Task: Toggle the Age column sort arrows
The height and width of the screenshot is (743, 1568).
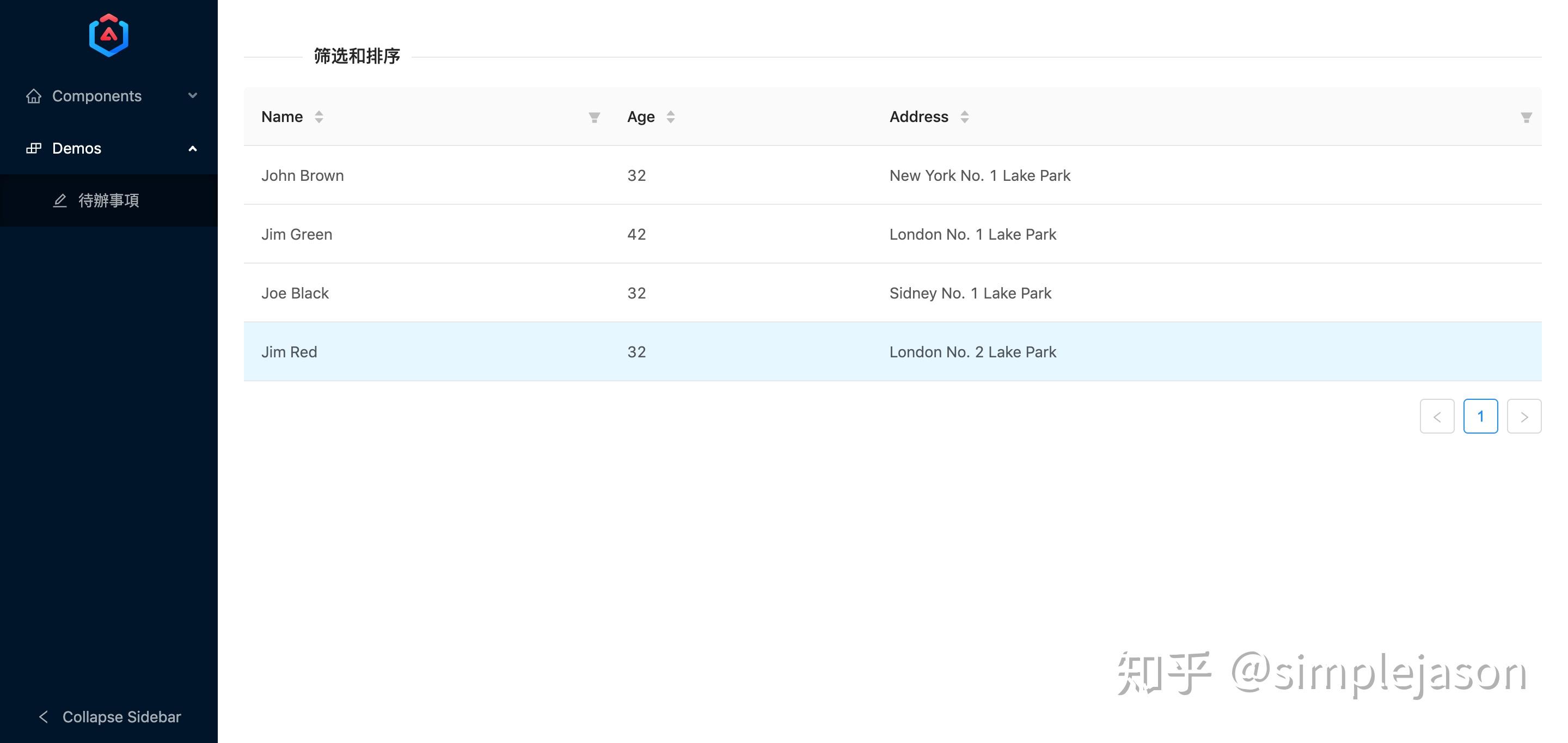Action: (x=670, y=117)
